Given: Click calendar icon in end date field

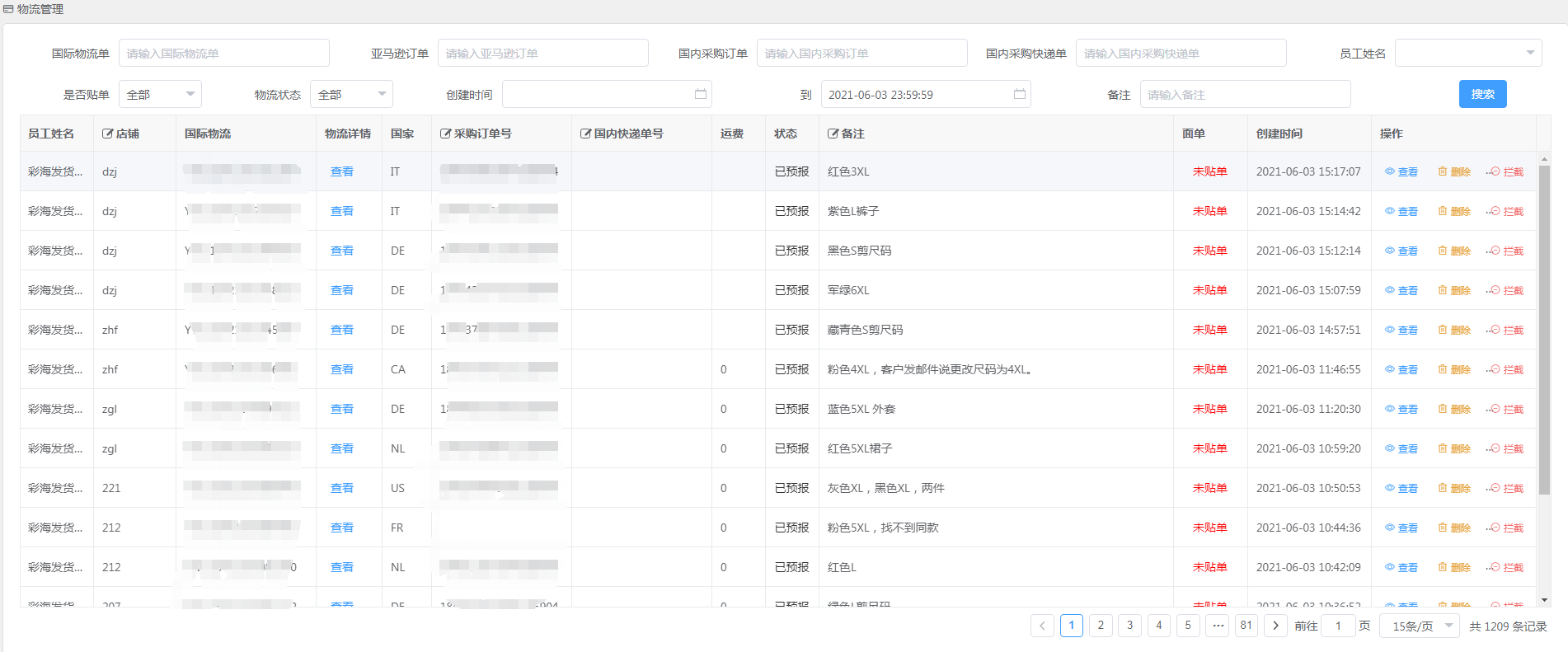Looking at the screenshot, I should 1019,95.
